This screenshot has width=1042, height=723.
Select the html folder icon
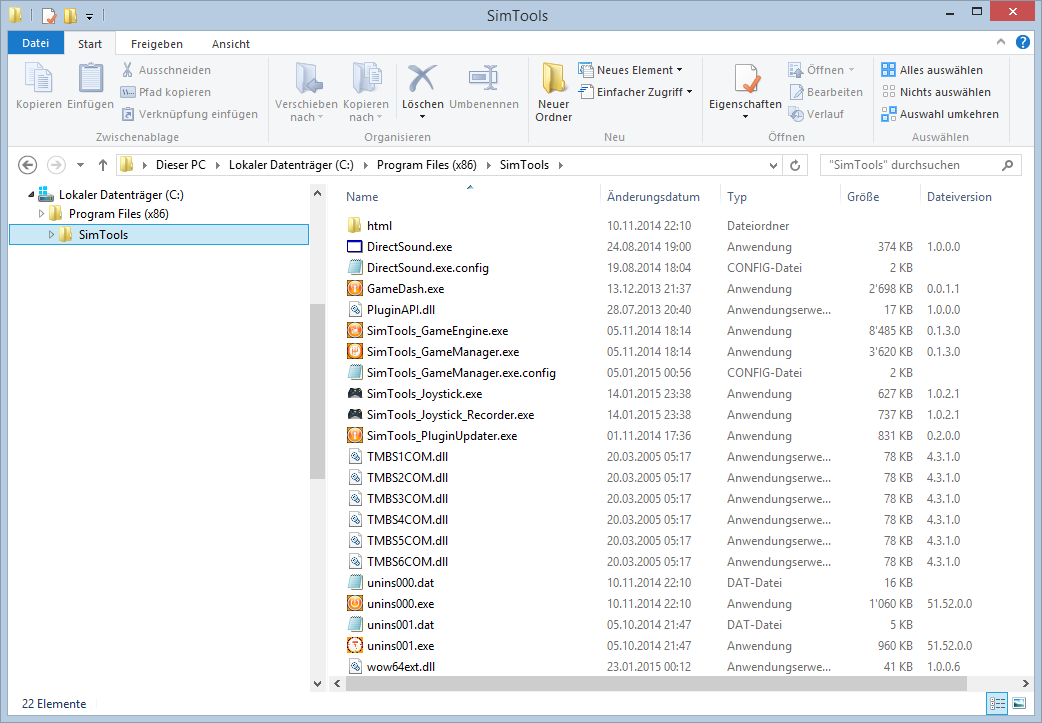click(355, 225)
